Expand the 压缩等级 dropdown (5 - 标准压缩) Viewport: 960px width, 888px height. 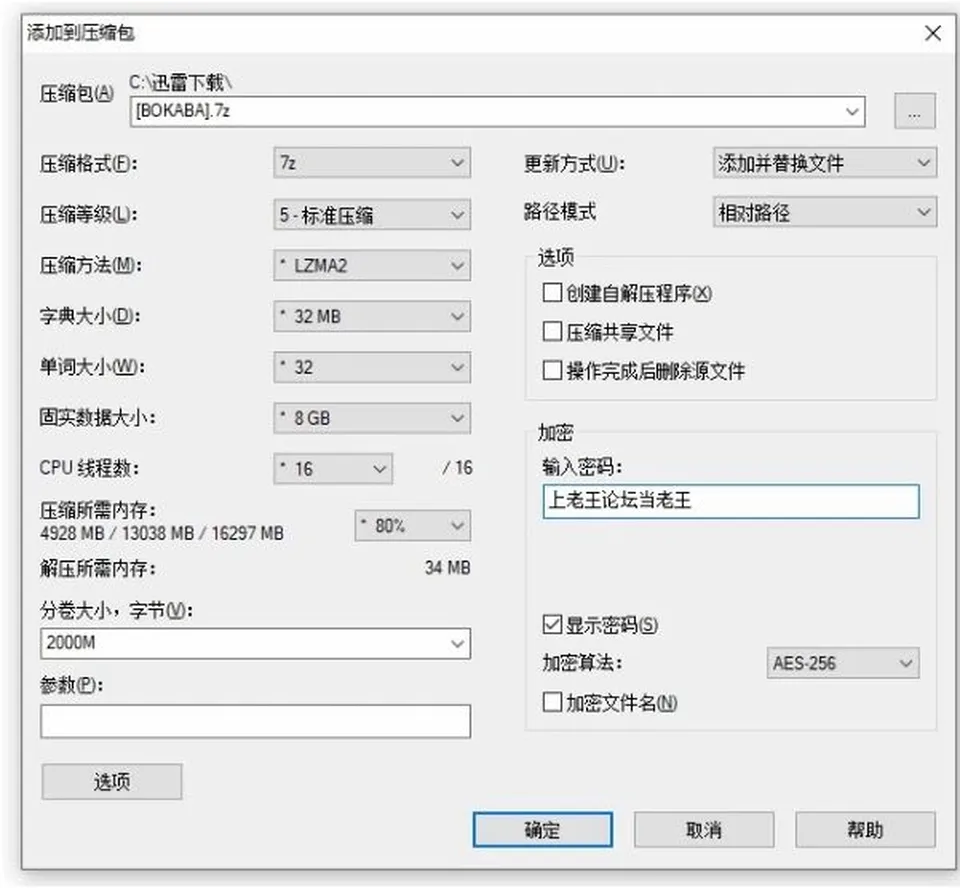click(x=372, y=214)
